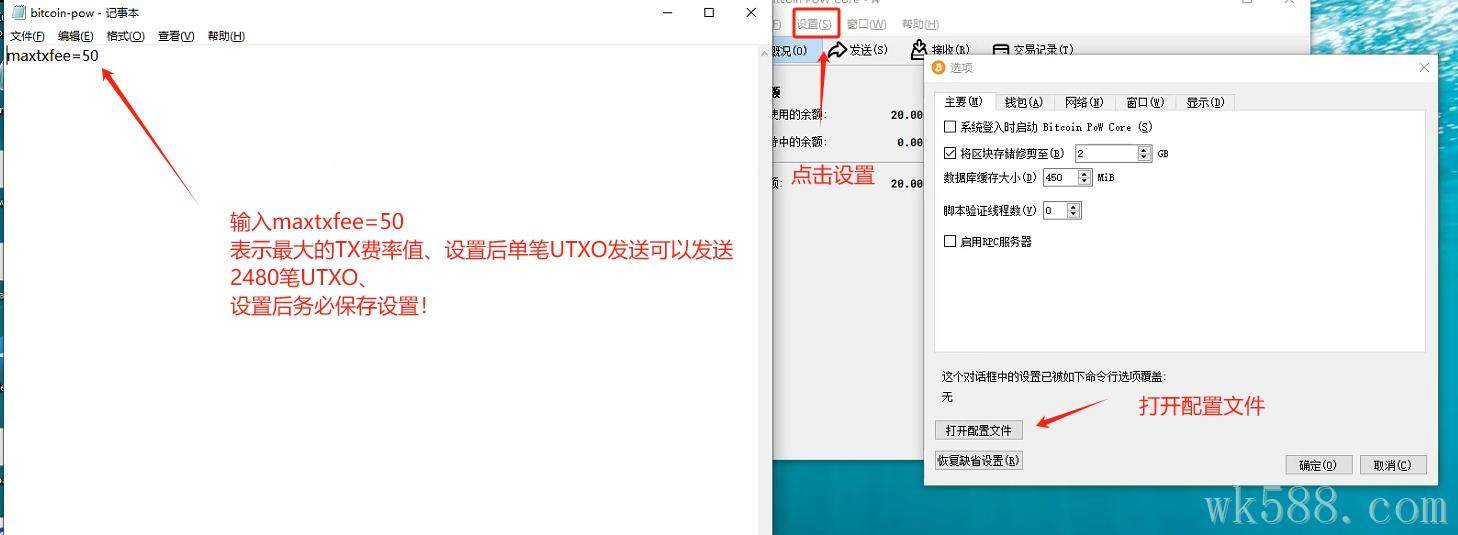
Task: Click the 发送(S) send toolbar button
Action: coord(858,49)
